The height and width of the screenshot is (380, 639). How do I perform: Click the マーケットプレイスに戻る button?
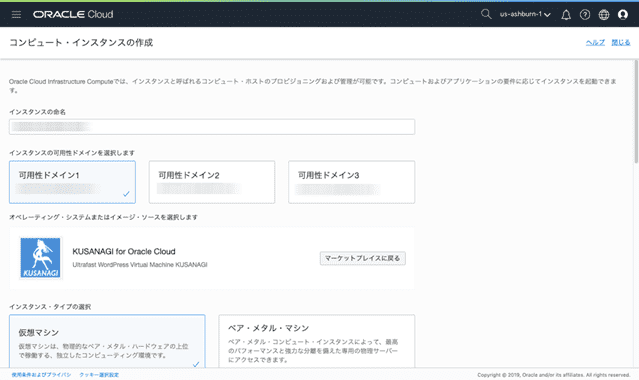pyautogui.click(x=363, y=258)
